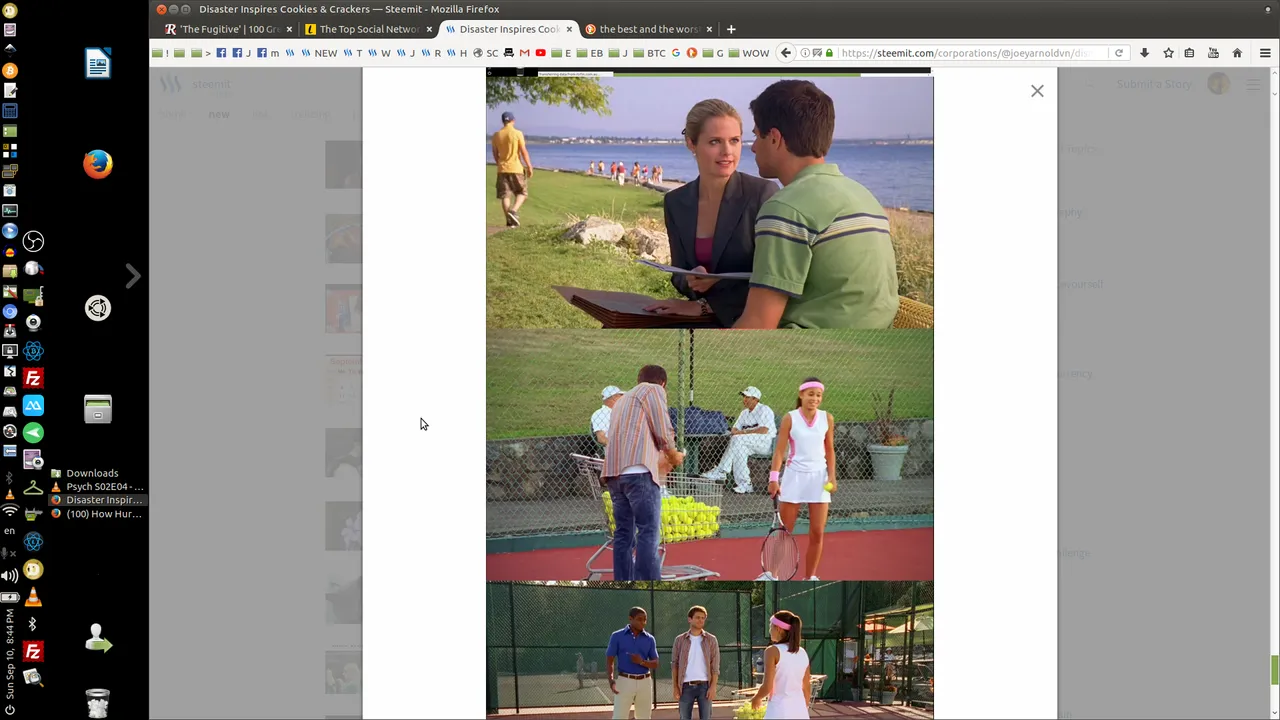This screenshot has width=1280, height=720.
Task: Open the system monitor launcher icon
Action: (x=10, y=210)
